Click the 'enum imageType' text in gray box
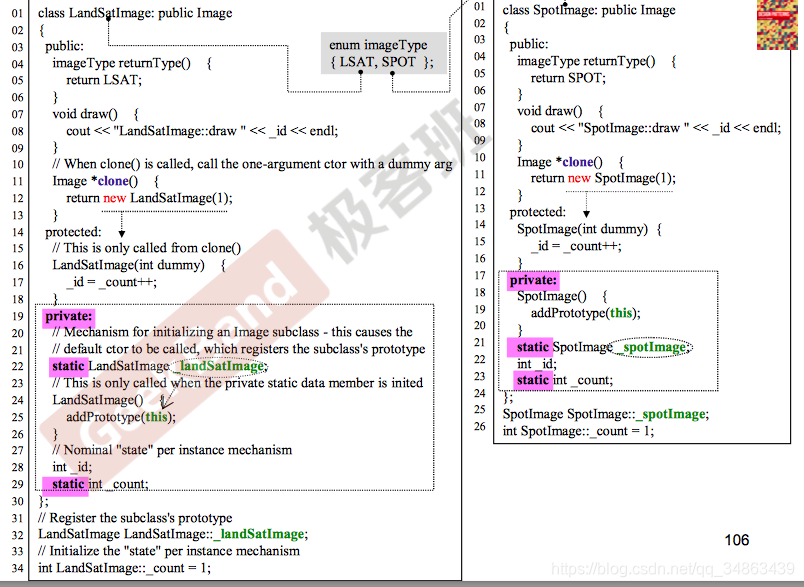The height and width of the screenshot is (587, 804). coord(378,45)
